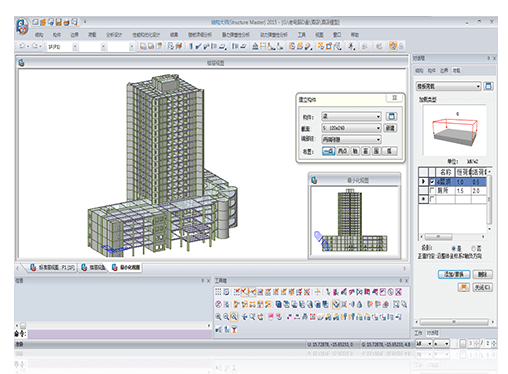Switch to last tab under the model view
508x374 pixels.
point(126,267)
